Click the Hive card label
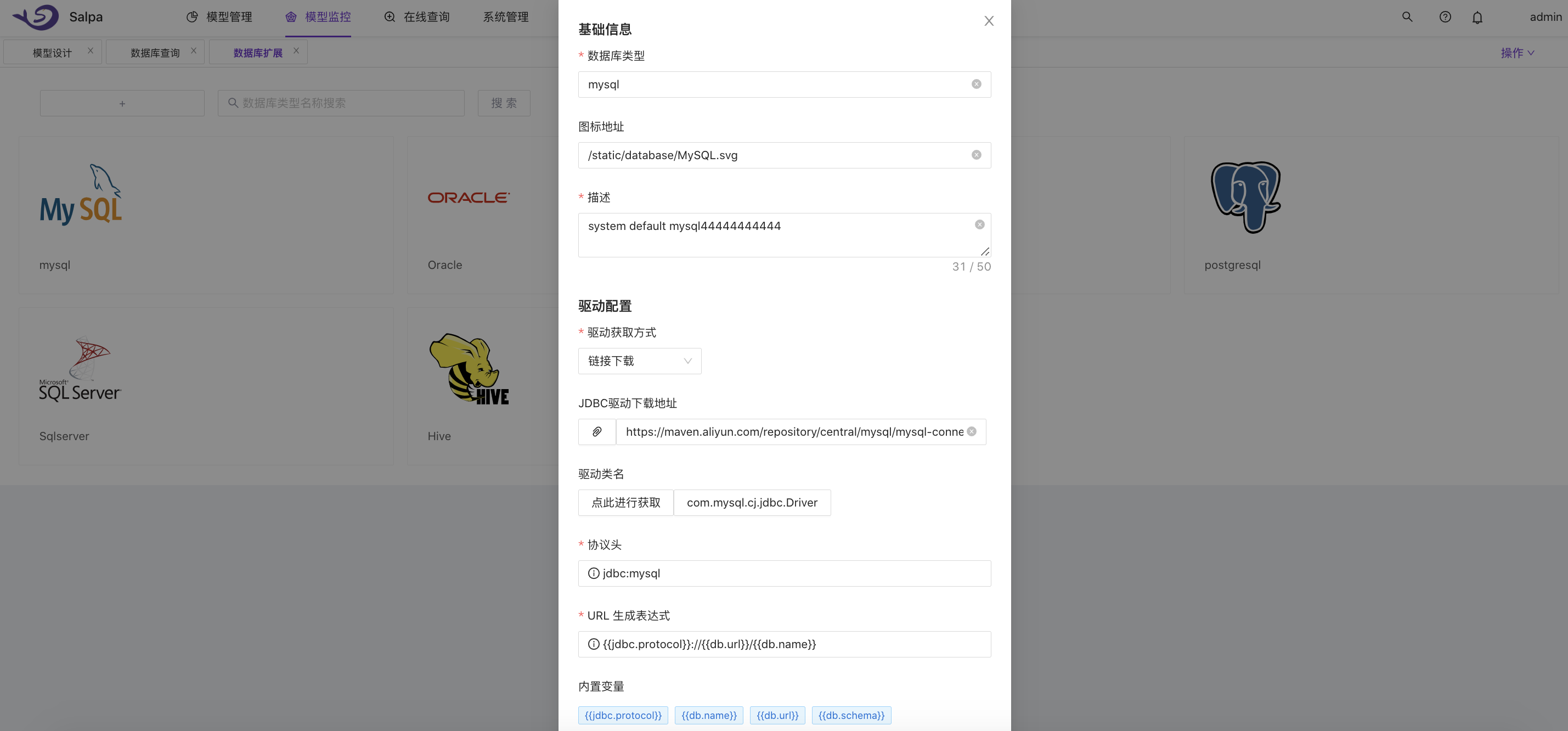 point(439,436)
